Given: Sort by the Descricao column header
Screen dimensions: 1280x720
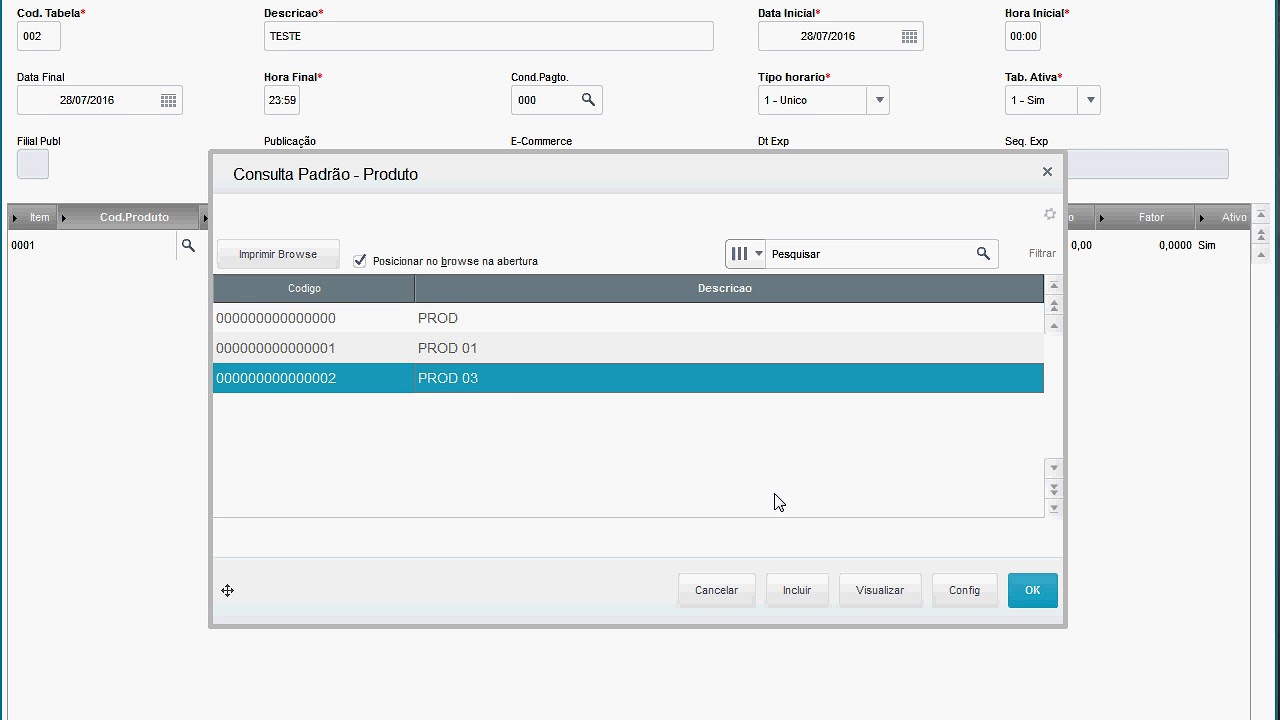Looking at the screenshot, I should [x=729, y=288].
